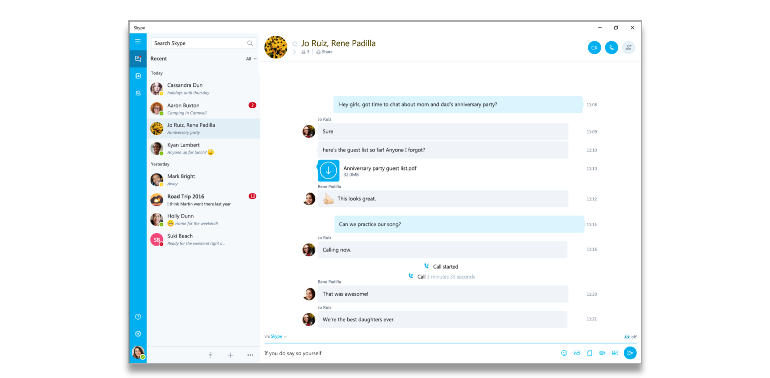
Task: Open Aaron Buxton's conversation
Action: [203, 108]
